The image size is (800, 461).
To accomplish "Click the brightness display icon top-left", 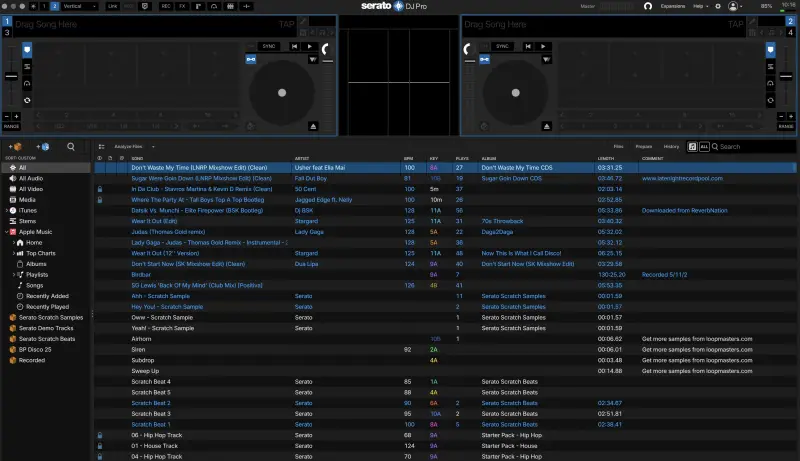I will coord(34,6).
